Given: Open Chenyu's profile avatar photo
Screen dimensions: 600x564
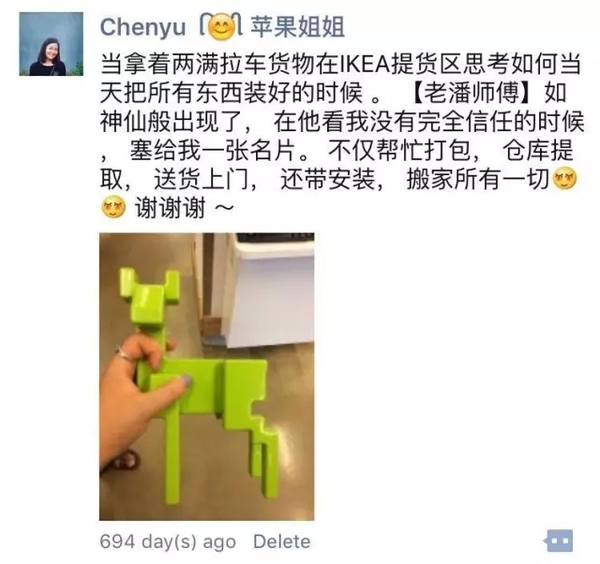Looking at the screenshot, I should coord(51,44).
